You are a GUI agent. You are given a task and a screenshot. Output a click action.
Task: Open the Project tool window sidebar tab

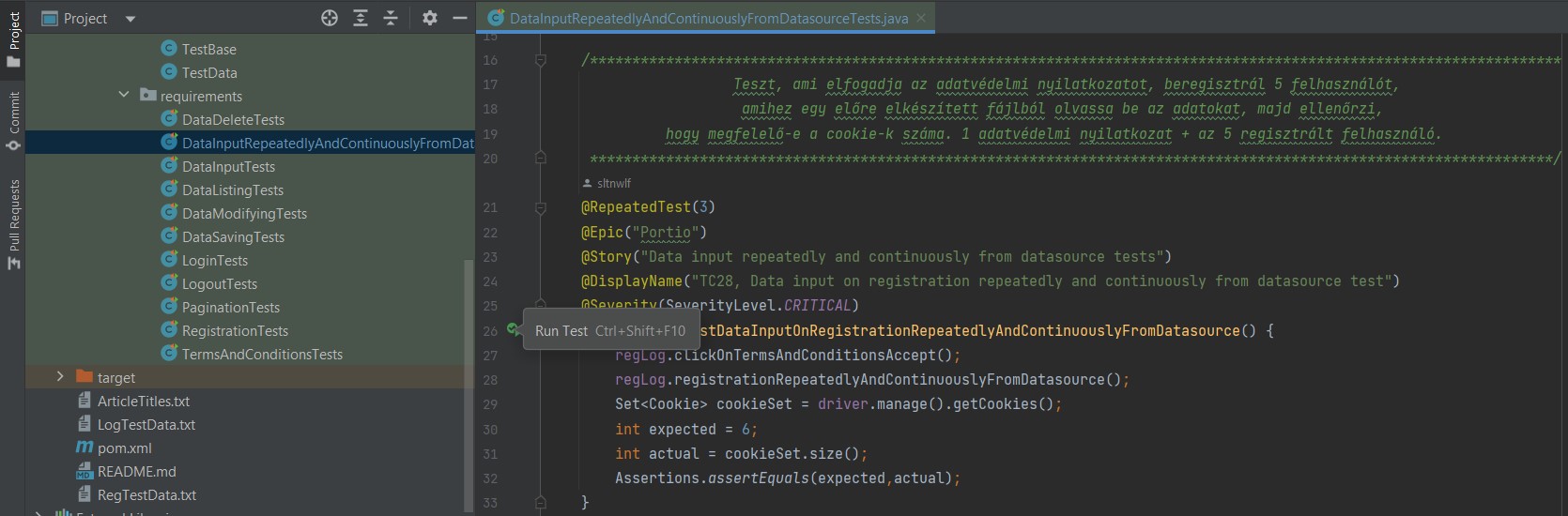(x=13, y=38)
